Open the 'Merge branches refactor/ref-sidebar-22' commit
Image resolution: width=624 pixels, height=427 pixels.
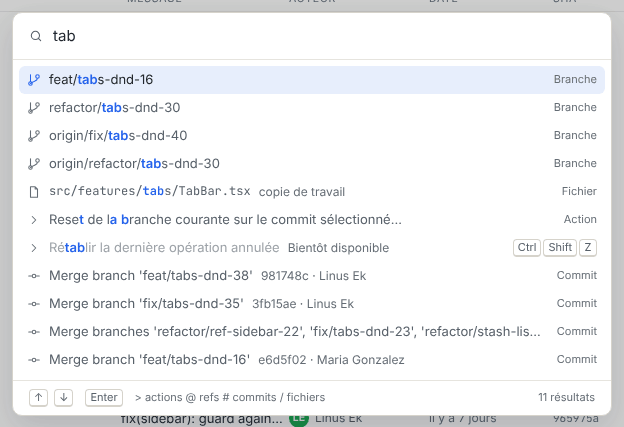[312, 331]
